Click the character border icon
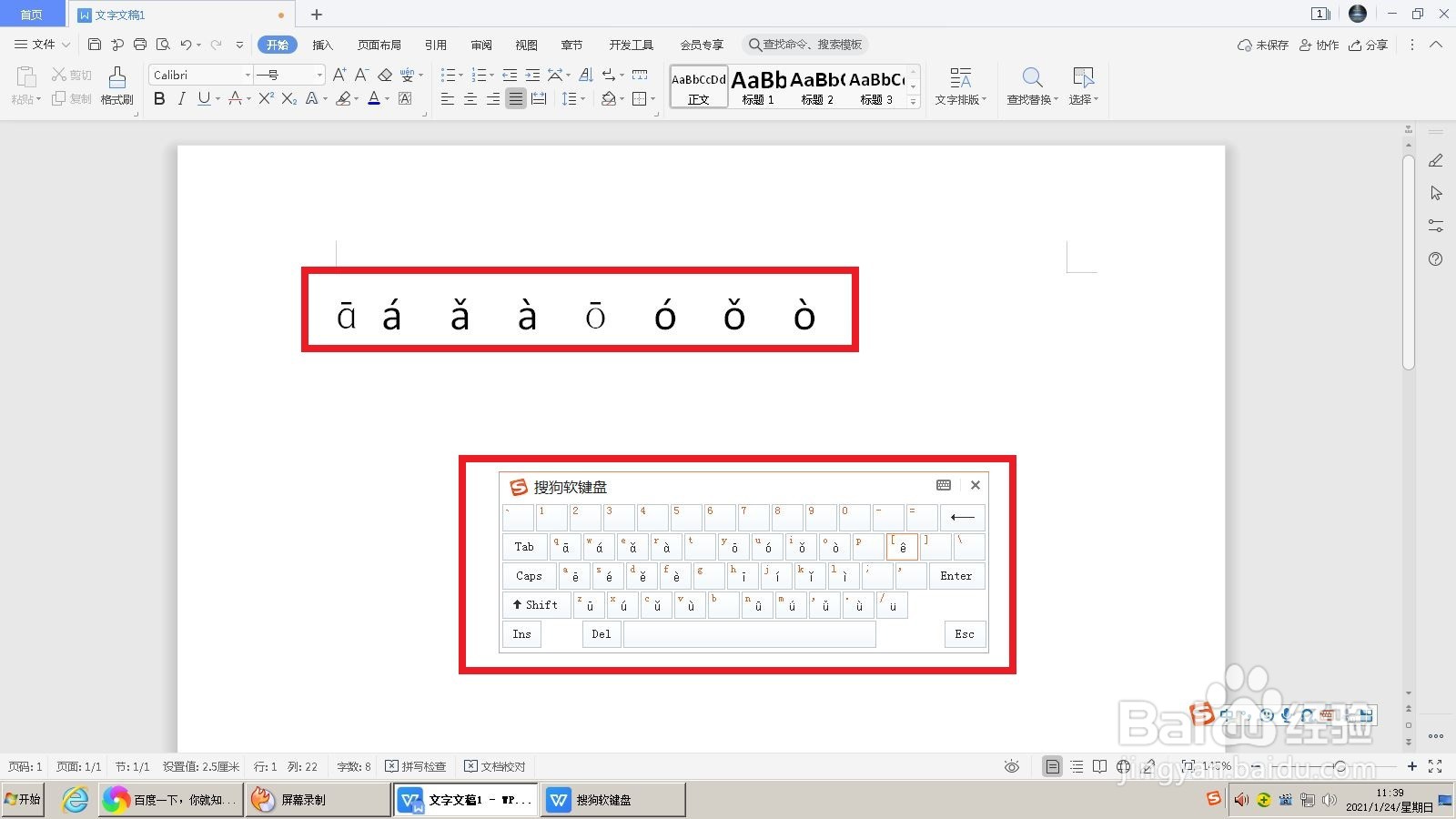 point(405,98)
